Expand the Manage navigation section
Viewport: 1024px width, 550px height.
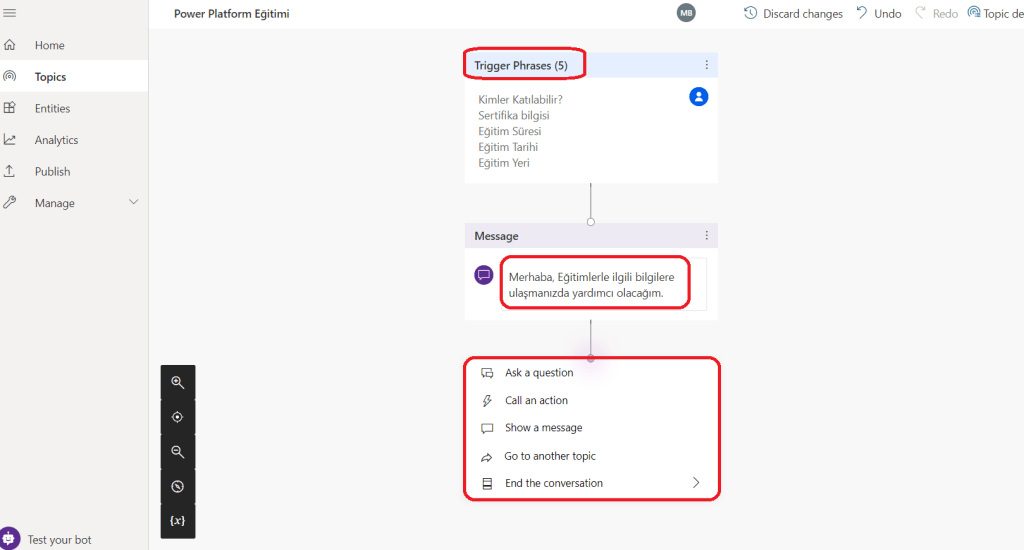(134, 202)
